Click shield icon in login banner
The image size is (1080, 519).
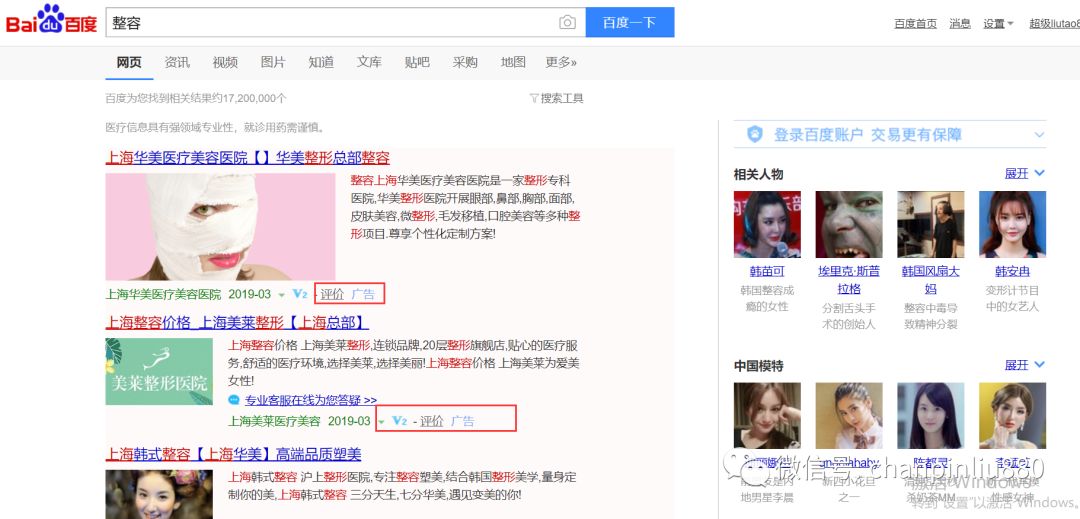(x=755, y=134)
